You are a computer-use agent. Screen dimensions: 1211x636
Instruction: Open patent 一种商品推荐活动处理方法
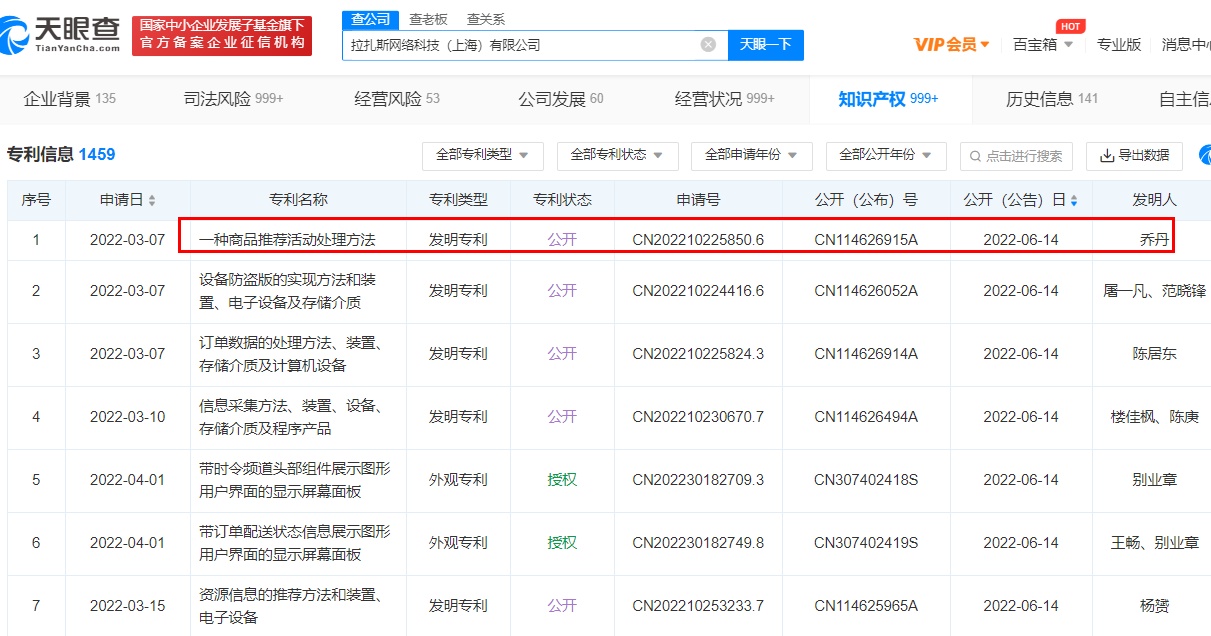pyautogui.click(x=287, y=240)
